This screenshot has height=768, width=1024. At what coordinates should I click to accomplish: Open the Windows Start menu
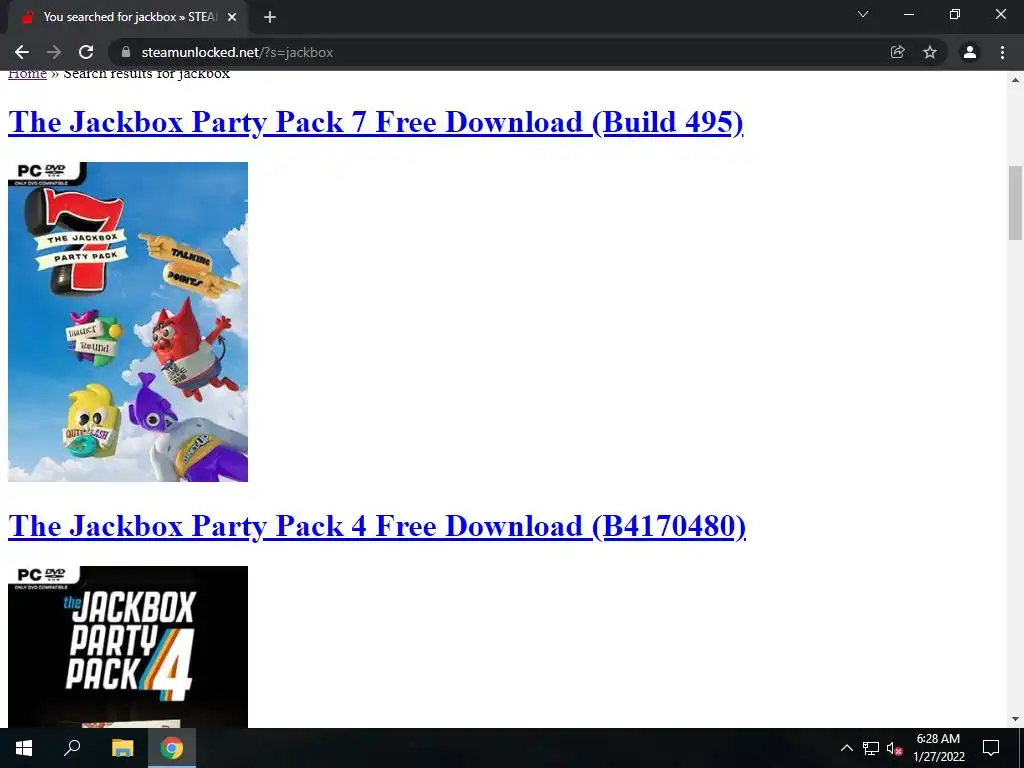24,748
